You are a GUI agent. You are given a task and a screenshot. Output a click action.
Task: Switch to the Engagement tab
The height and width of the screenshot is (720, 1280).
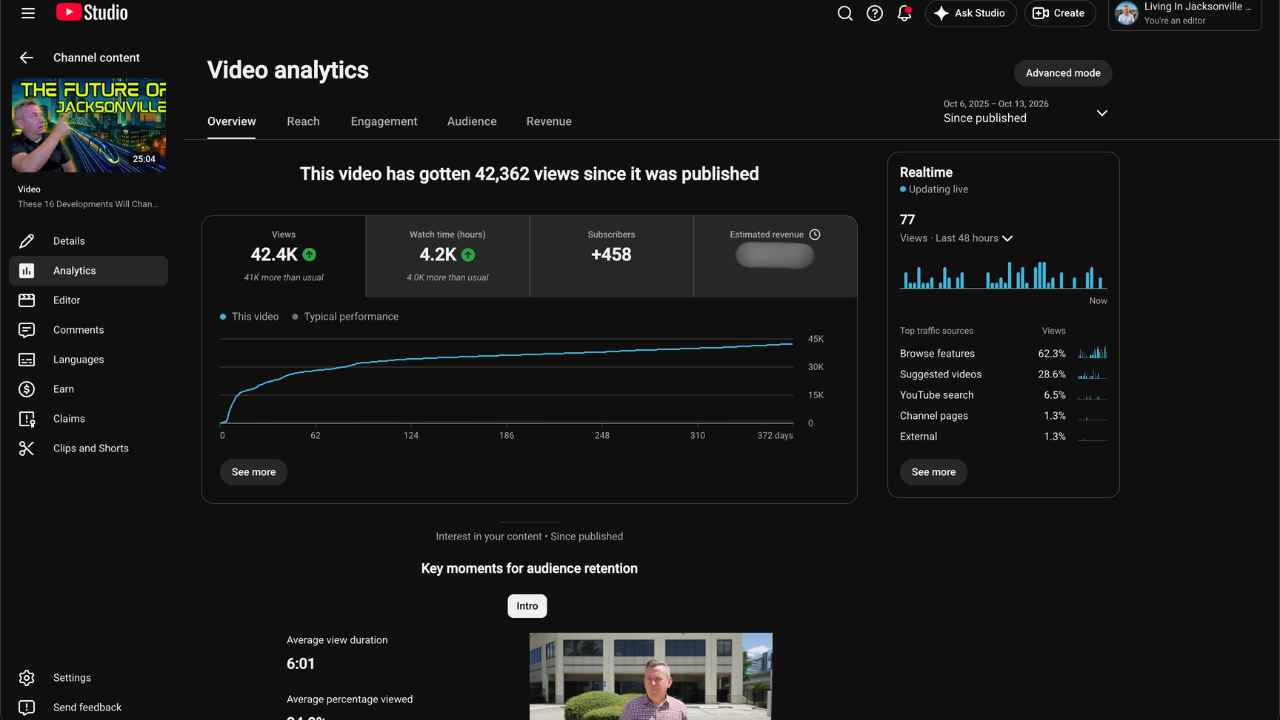coord(384,121)
